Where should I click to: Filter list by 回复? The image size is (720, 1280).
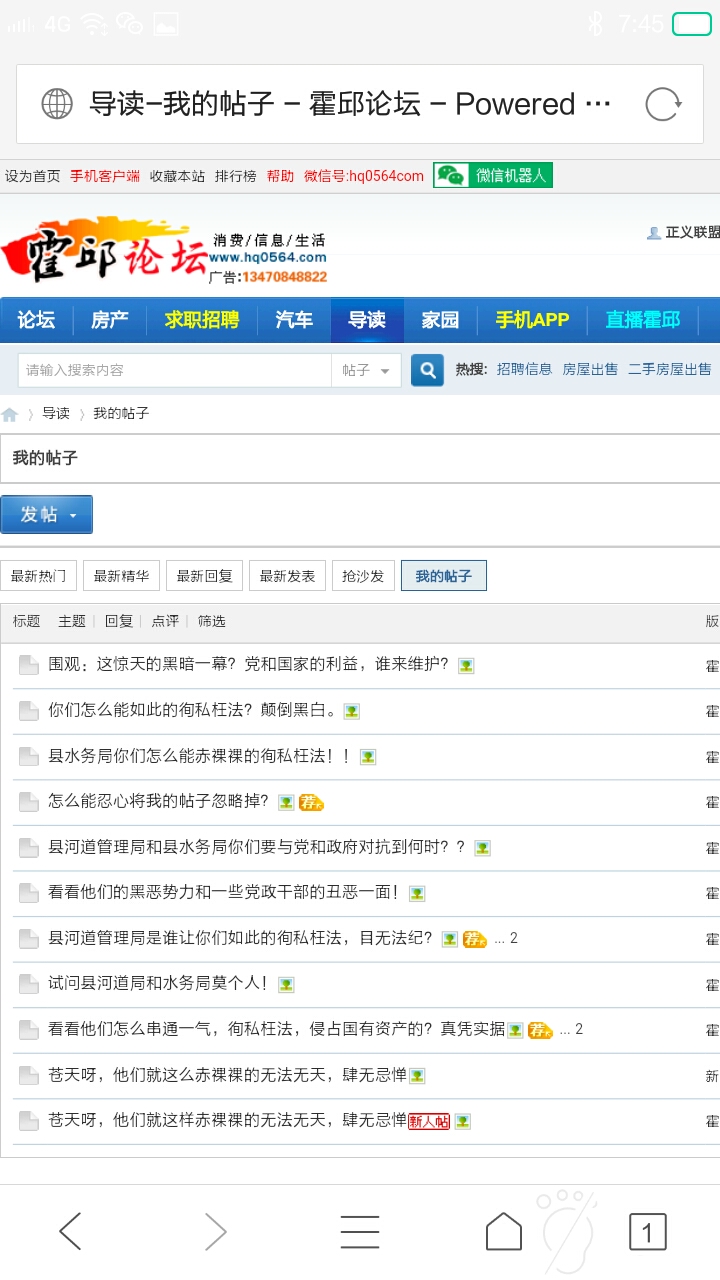tap(119, 621)
